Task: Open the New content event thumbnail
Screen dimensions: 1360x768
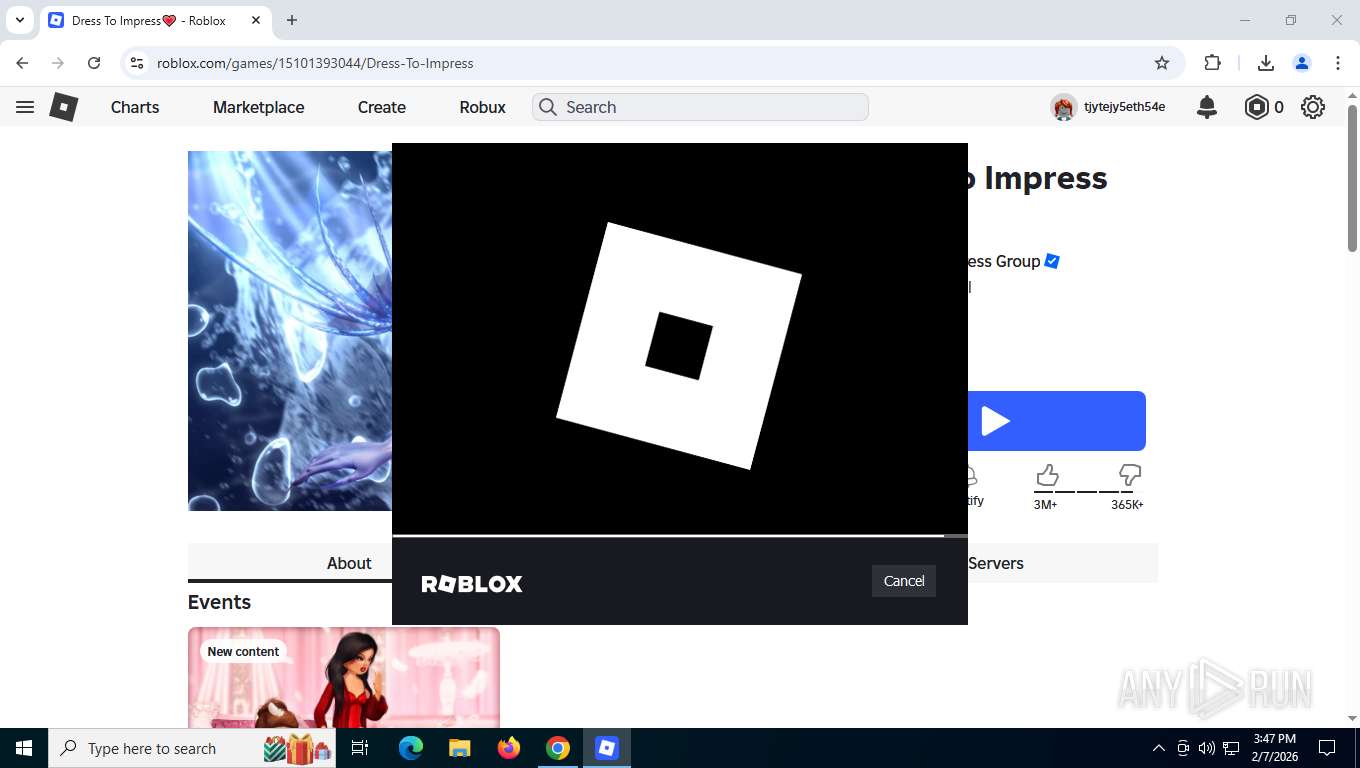Action: [344, 677]
